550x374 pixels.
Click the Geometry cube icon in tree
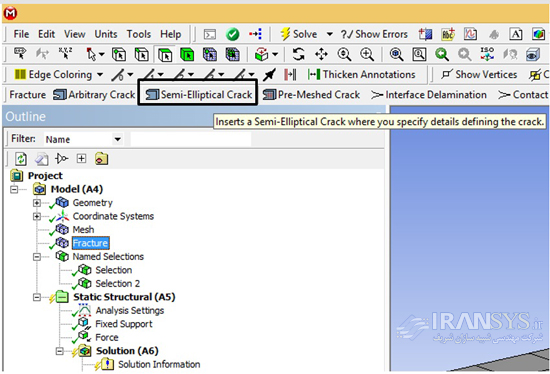[x=62, y=202]
